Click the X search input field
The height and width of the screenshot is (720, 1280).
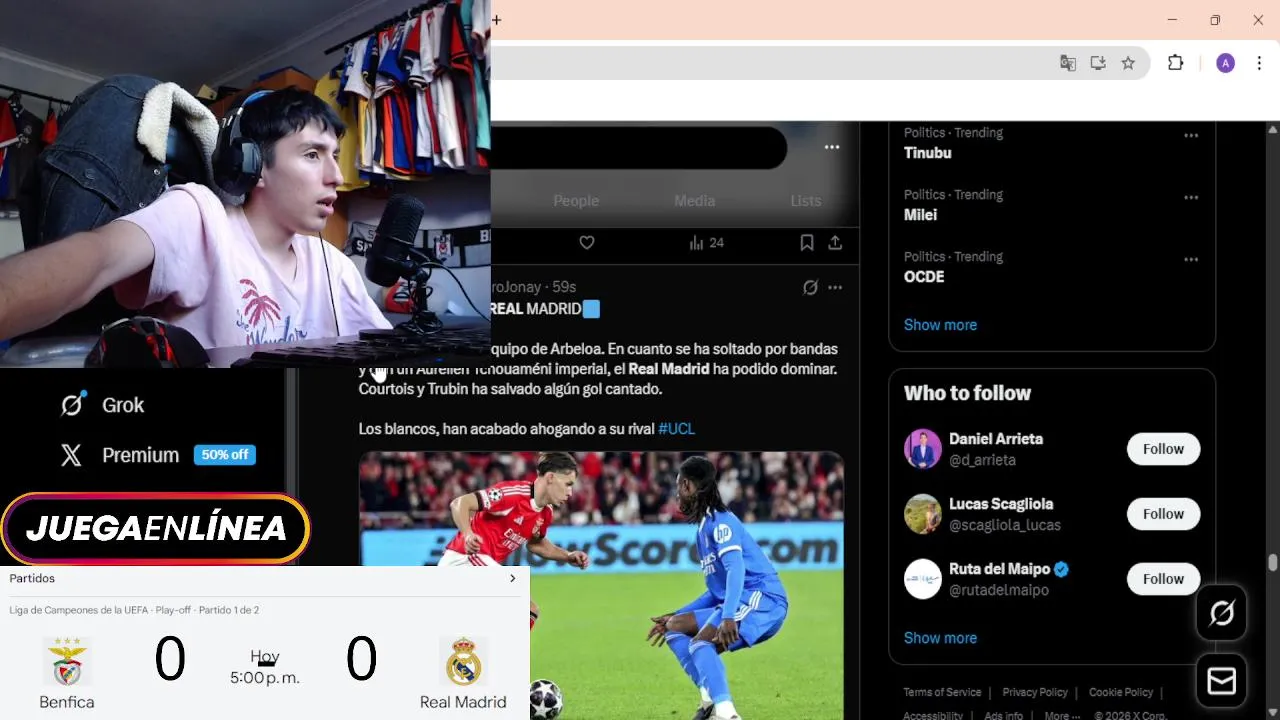point(638,147)
